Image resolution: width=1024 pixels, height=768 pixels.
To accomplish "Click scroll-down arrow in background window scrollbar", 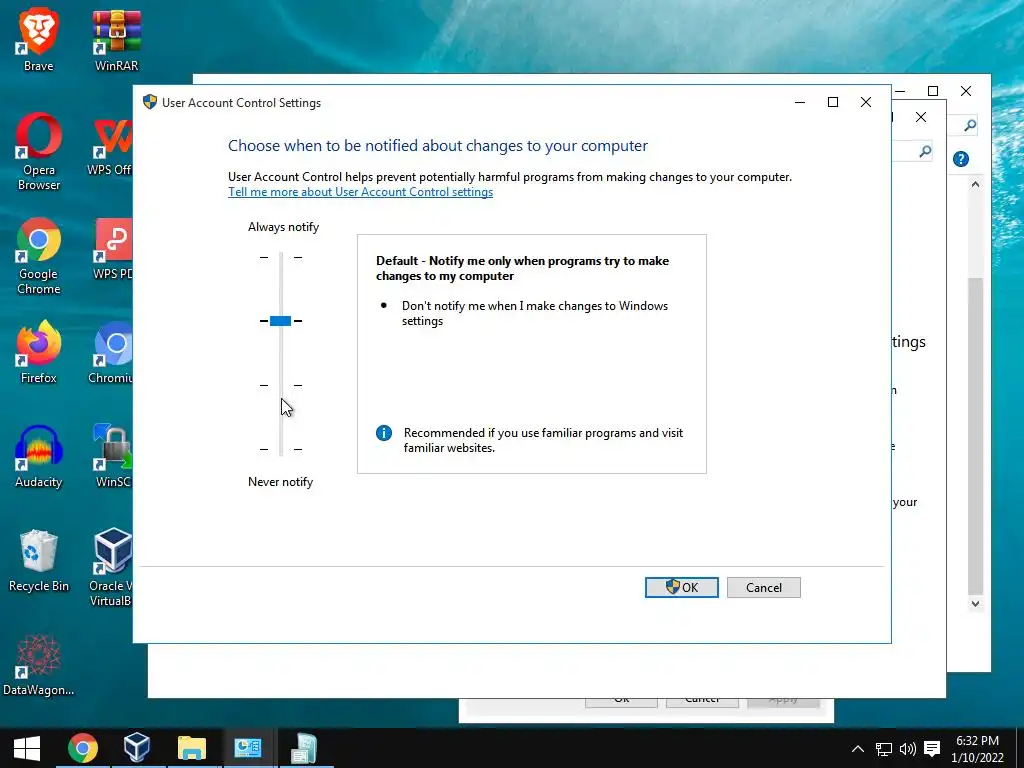I will pyautogui.click(x=975, y=603).
